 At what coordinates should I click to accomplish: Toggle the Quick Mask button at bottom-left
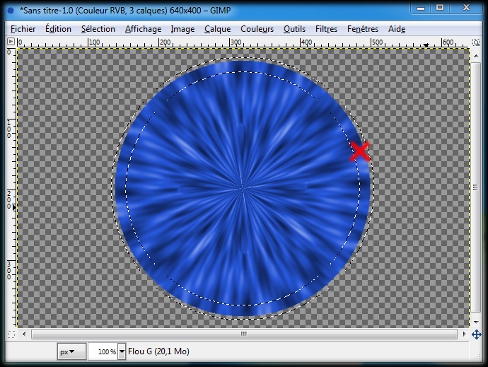click(11, 334)
